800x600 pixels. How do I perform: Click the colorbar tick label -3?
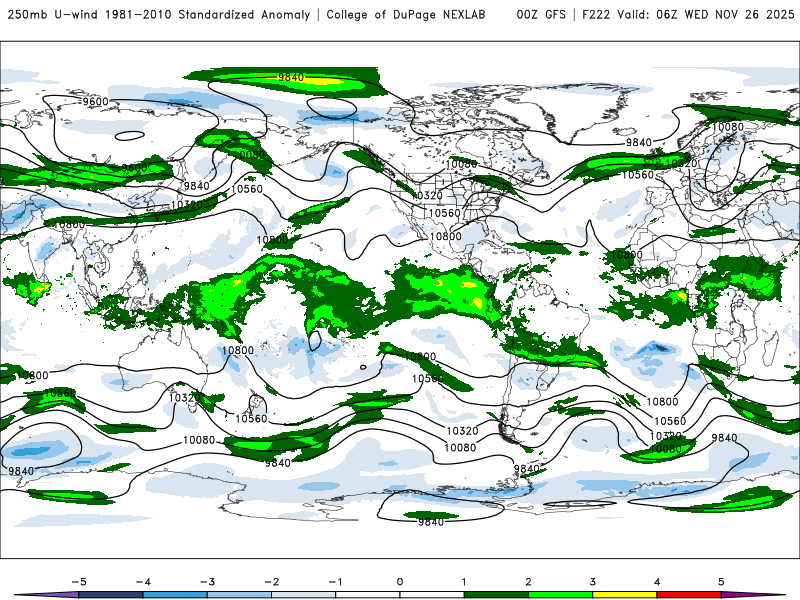click(207, 582)
